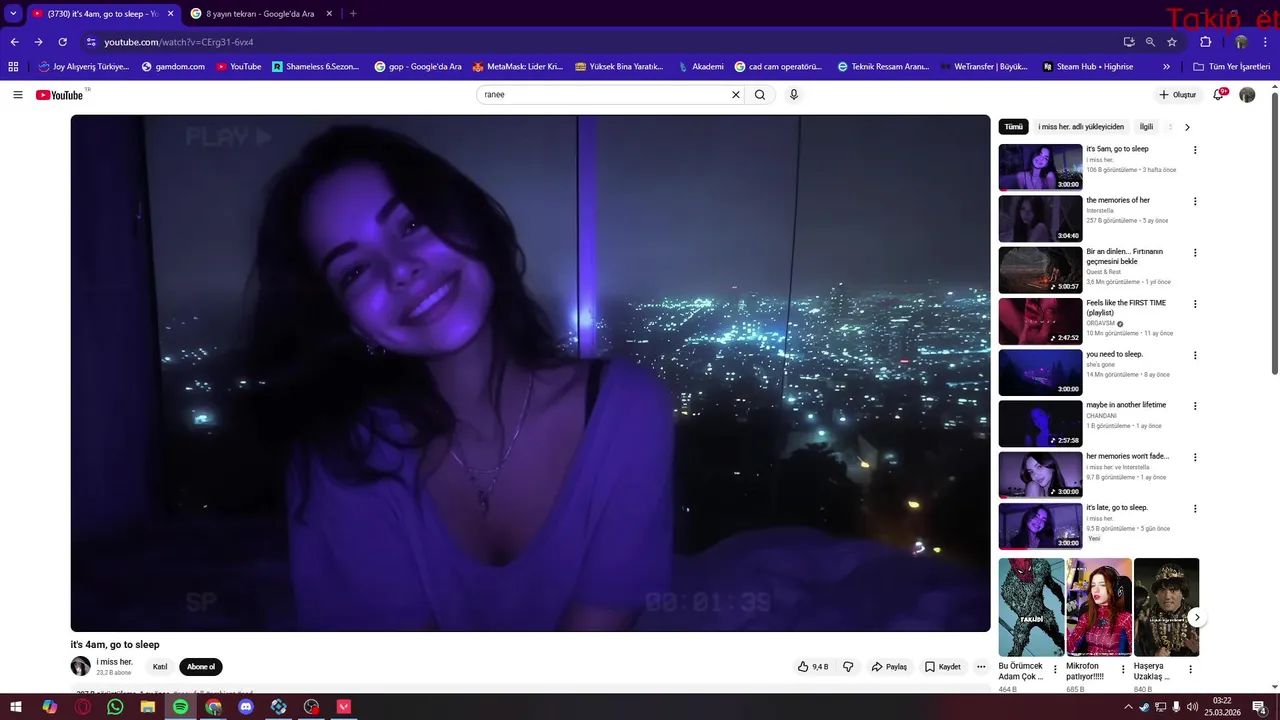Run search with magnifier button
The width and height of the screenshot is (1280, 720).
coord(760,95)
